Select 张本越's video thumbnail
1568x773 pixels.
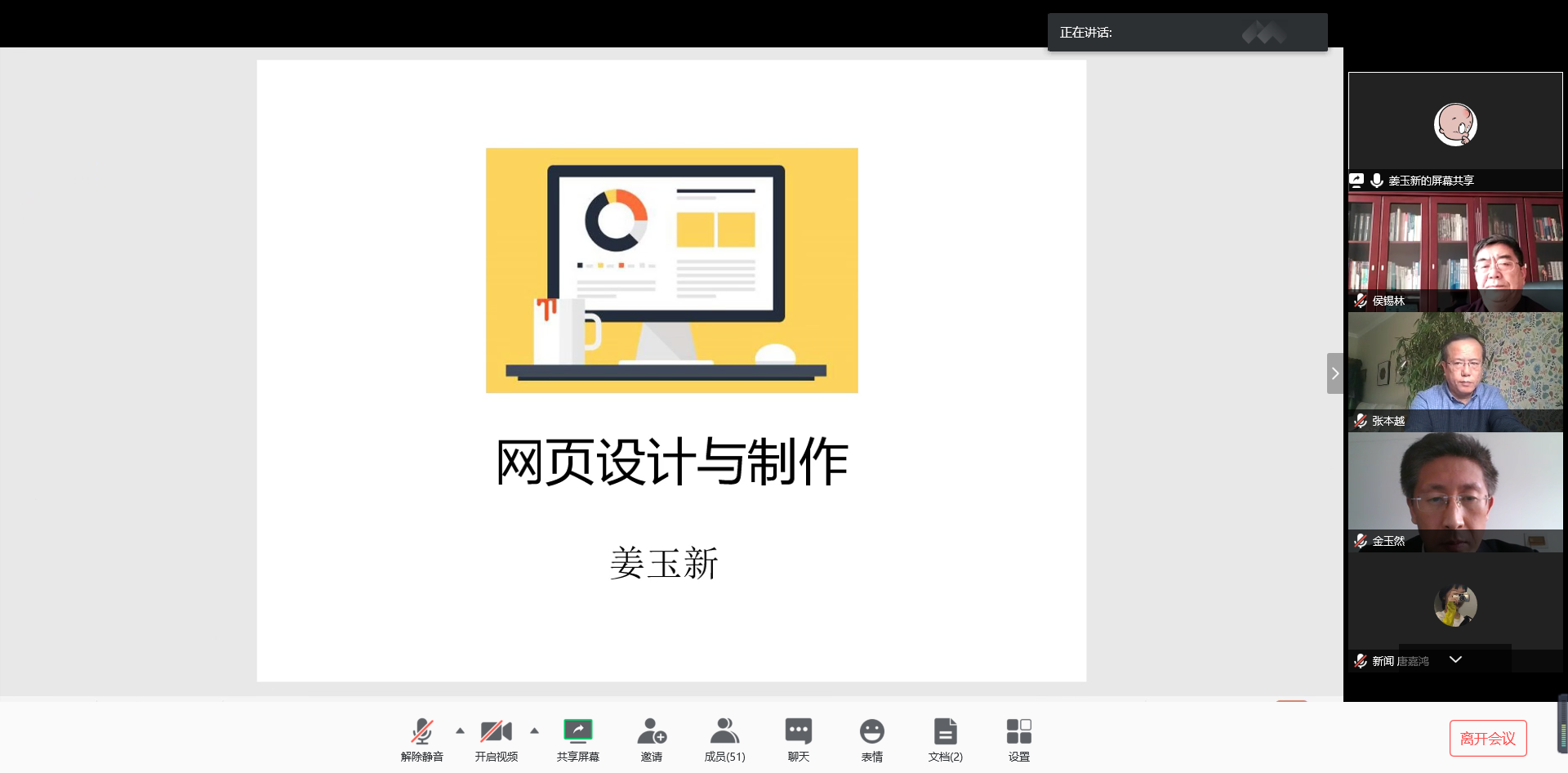point(1455,372)
